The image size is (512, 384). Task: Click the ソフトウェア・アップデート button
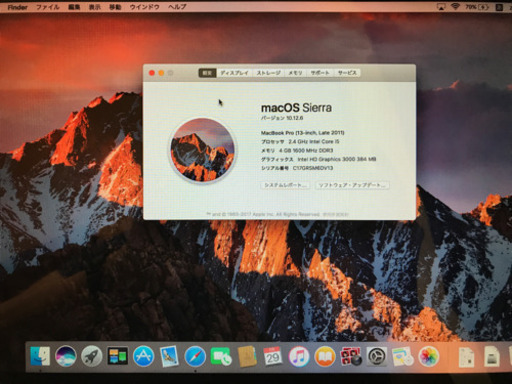pos(352,185)
